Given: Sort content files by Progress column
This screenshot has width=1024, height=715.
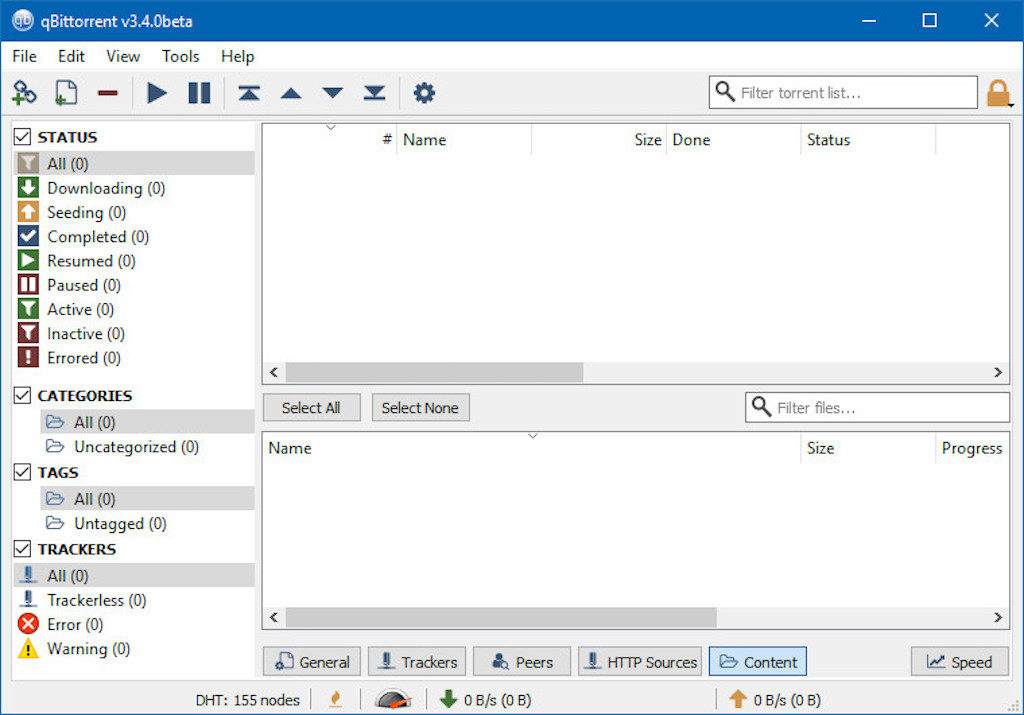Looking at the screenshot, I should (972, 448).
